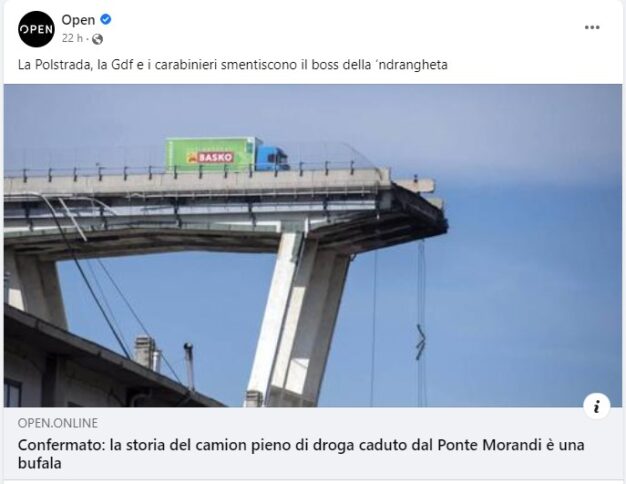
Task: Click the collapsed bridge deck edge in photo
Action: pyautogui.click(x=419, y=204)
